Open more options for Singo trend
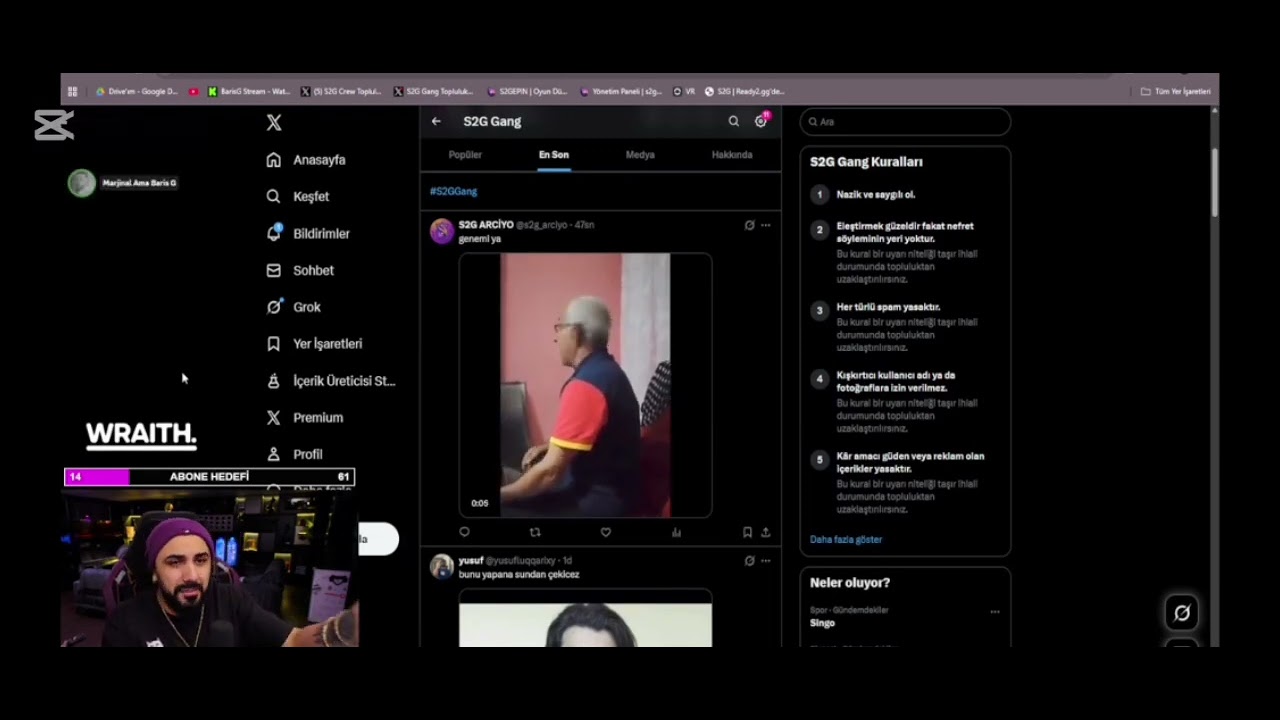 (994, 611)
